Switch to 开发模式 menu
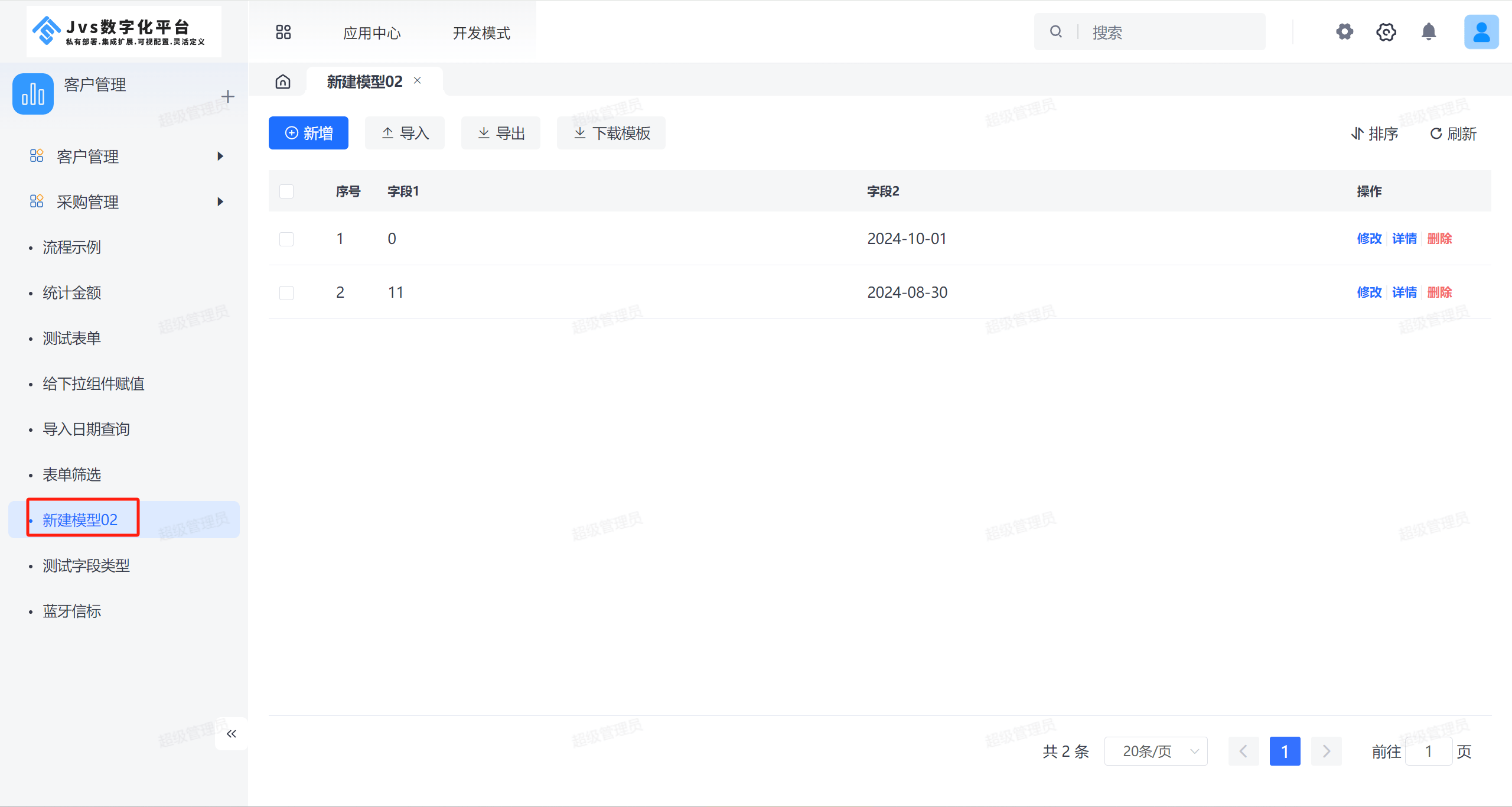This screenshot has width=1512, height=807. coord(481,33)
